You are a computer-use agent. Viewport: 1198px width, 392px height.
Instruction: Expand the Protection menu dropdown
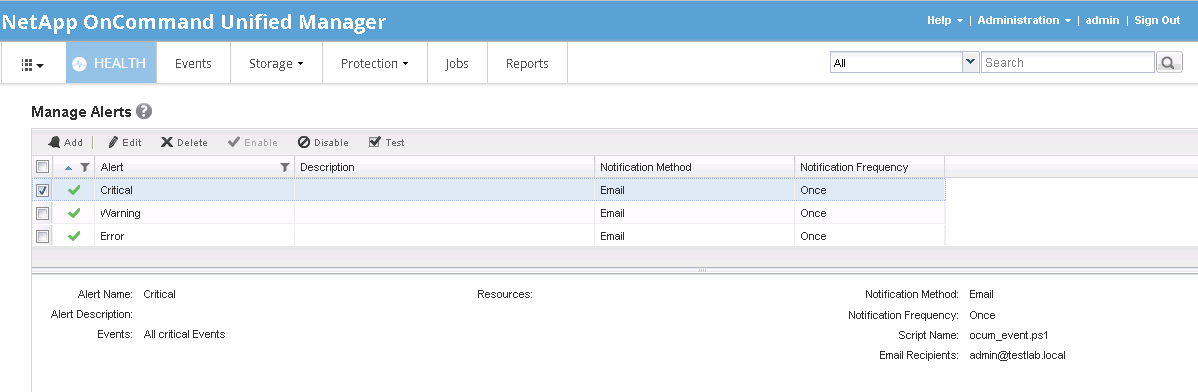point(374,63)
